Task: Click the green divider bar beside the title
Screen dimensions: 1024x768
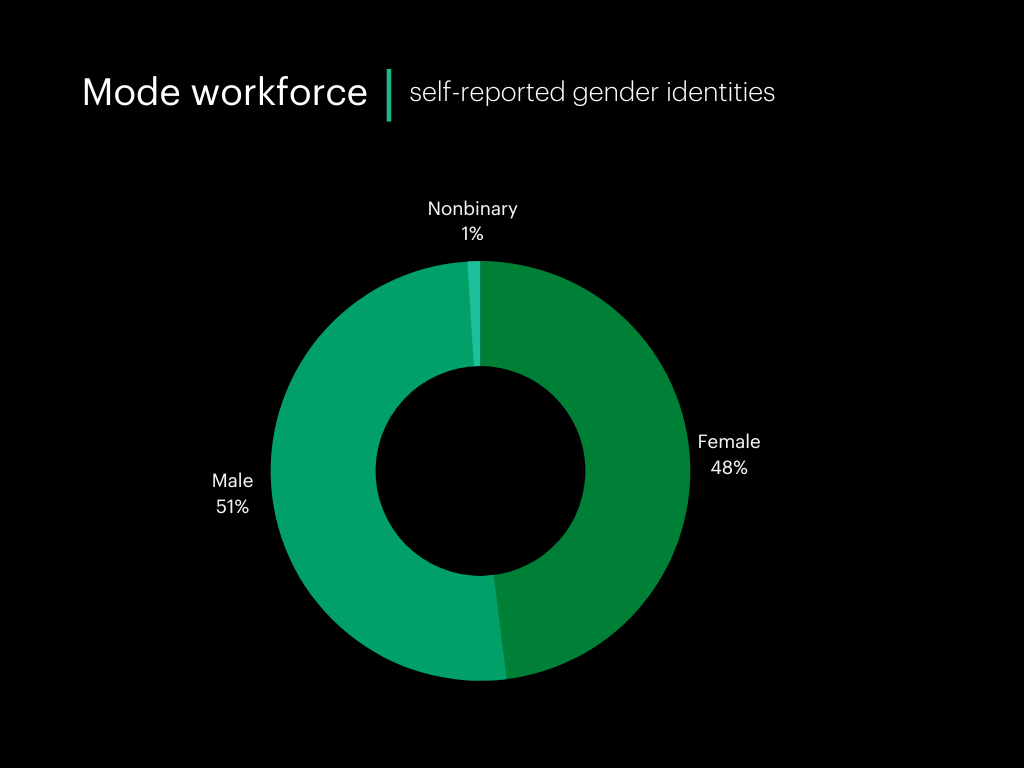Action: pyautogui.click(x=388, y=93)
